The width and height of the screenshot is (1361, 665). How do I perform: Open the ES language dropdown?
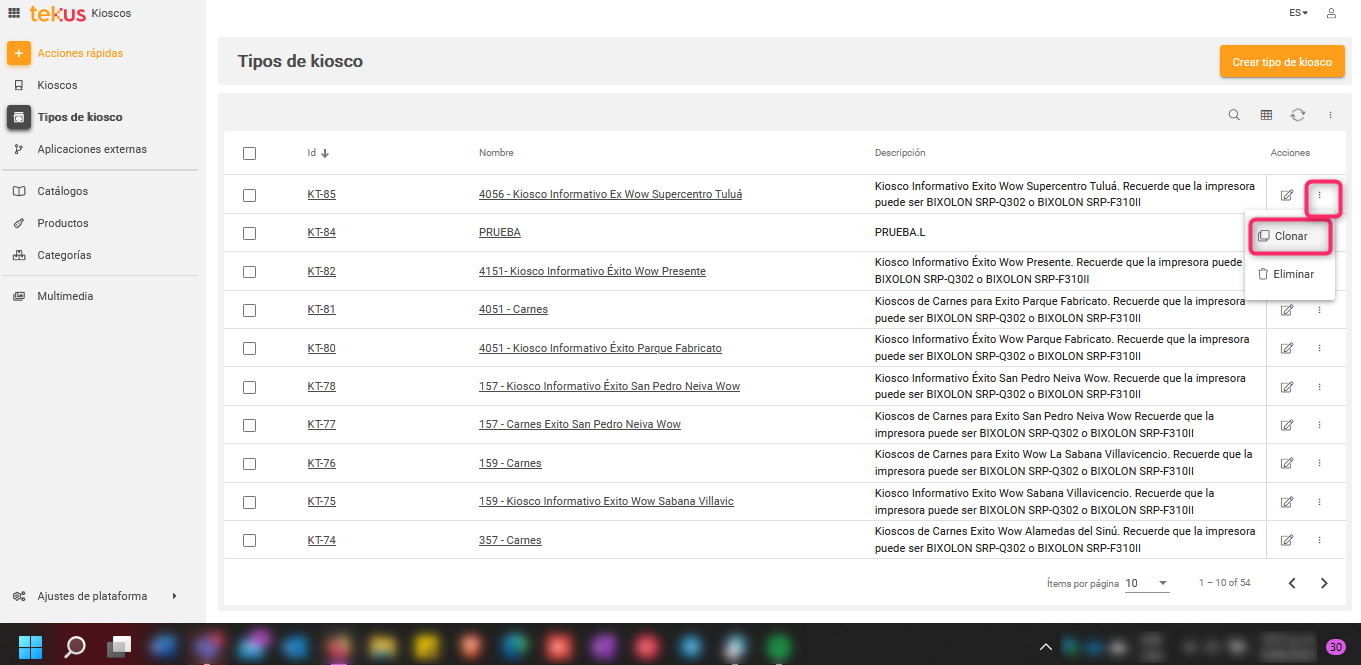pos(1298,13)
